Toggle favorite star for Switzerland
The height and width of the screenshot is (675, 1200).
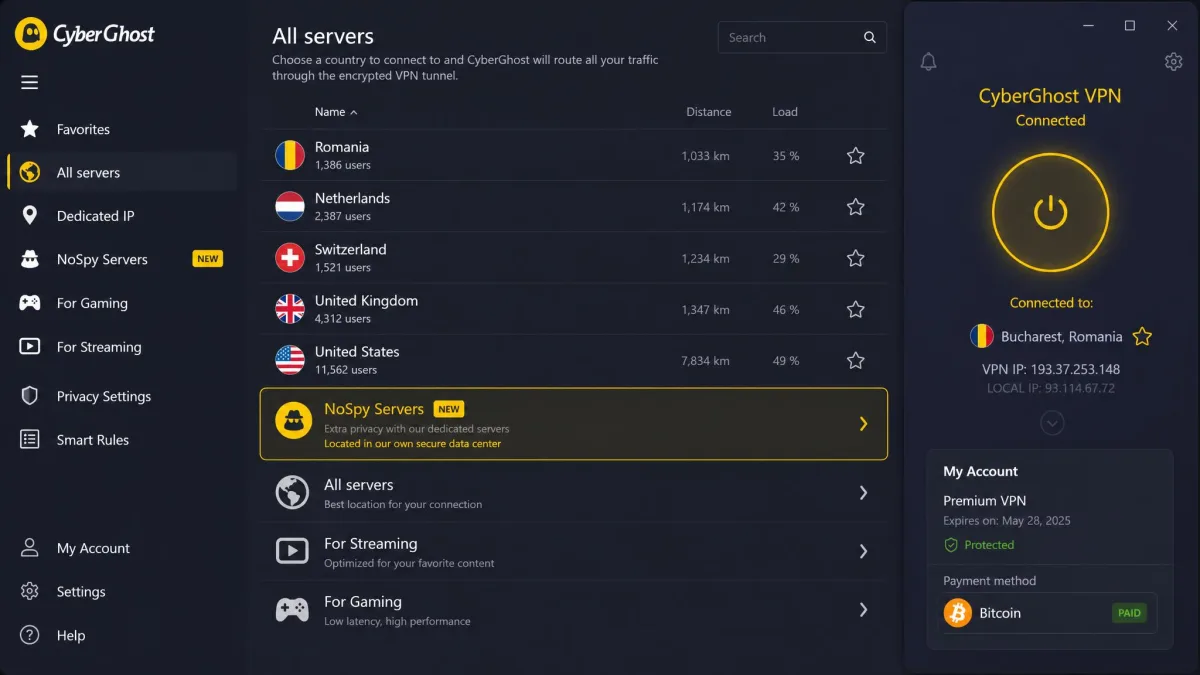(856, 258)
